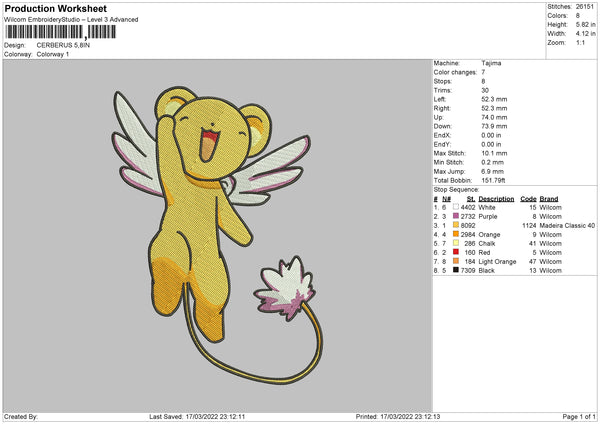Click the 8092 Madeira thread color swatch

pos(456,225)
